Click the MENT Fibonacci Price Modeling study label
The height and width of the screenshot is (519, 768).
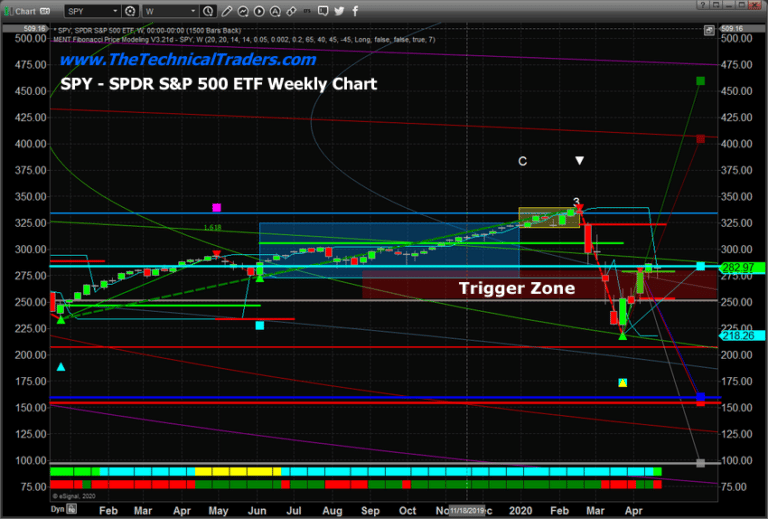(x=243, y=39)
